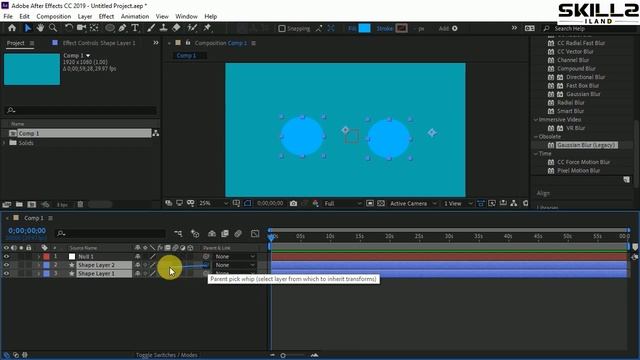This screenshot has height=360, width=640.
Task: Open the resolution Full dropdown
Action: pyautogui.click(x=342, y=203)
